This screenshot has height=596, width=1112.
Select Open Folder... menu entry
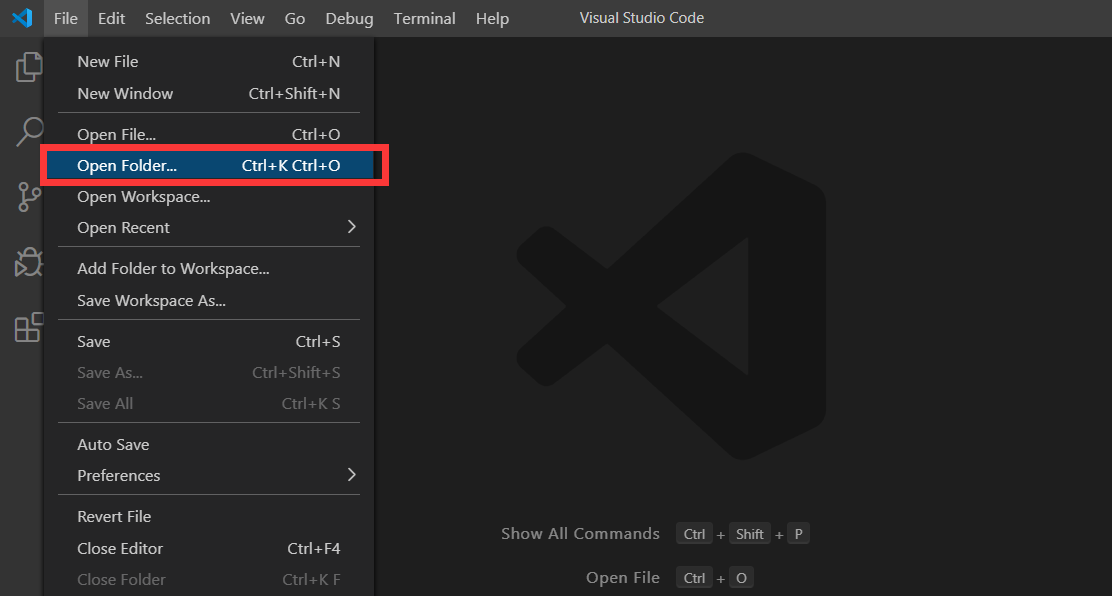click(208, 165)
